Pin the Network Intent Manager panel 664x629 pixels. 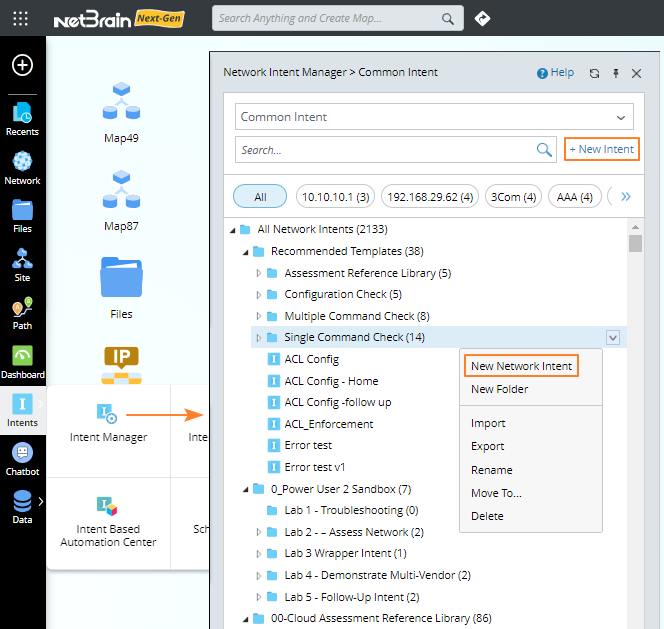[x=616, y=73]
